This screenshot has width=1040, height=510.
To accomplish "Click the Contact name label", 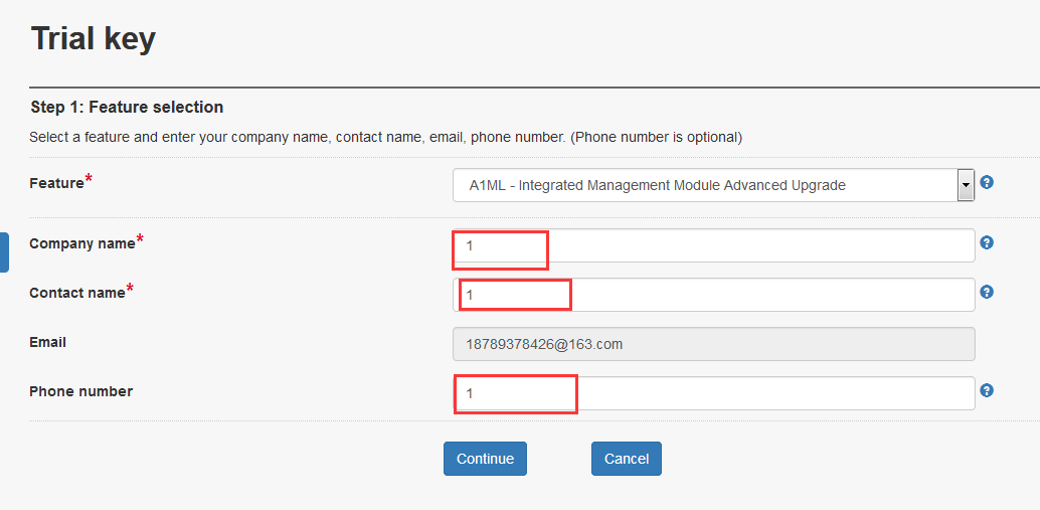I will (77, 293).
